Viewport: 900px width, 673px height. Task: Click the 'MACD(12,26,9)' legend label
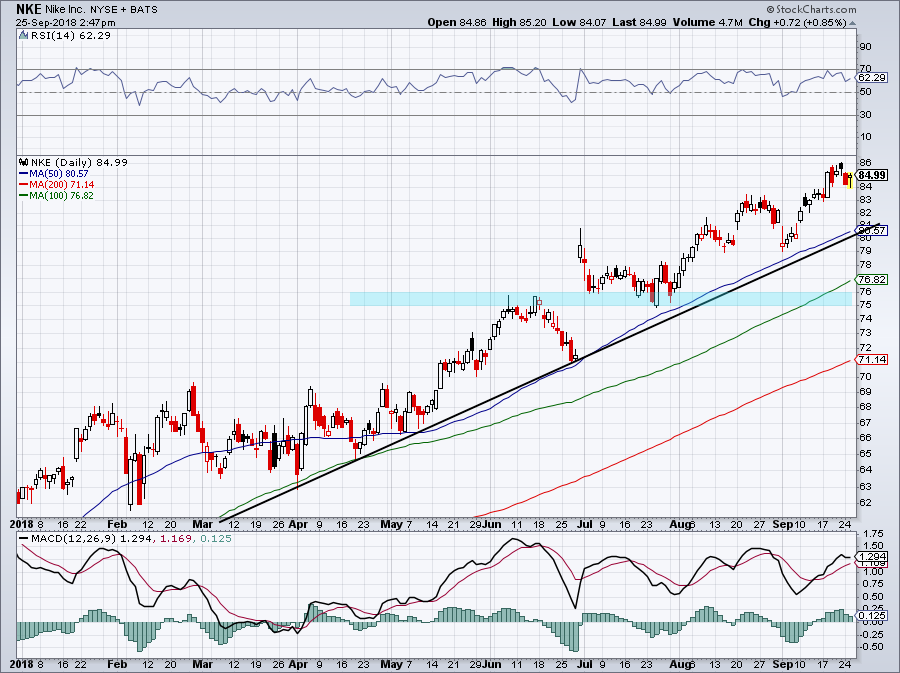pyautogui.click(x=73, y=539)
